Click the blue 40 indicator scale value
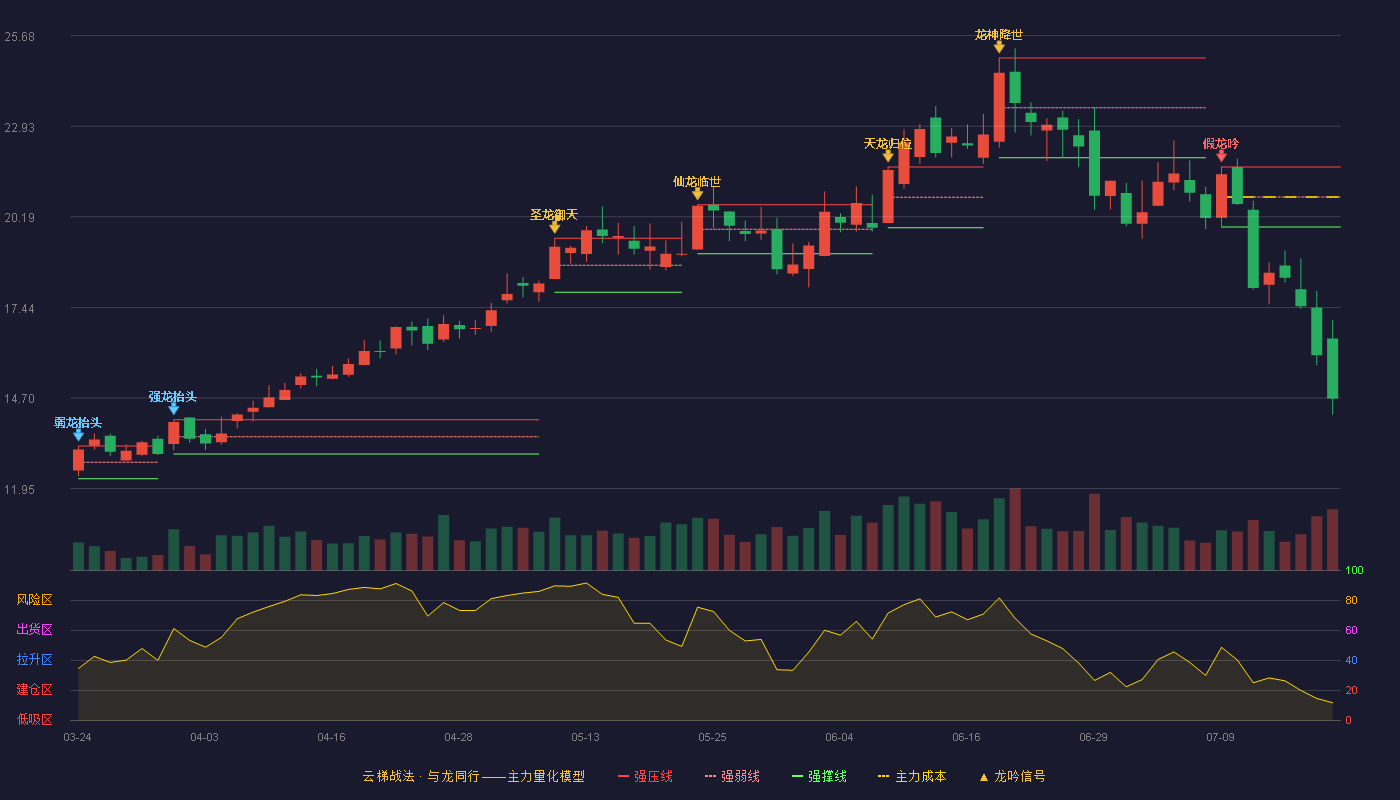 [x=1350, y=660]
